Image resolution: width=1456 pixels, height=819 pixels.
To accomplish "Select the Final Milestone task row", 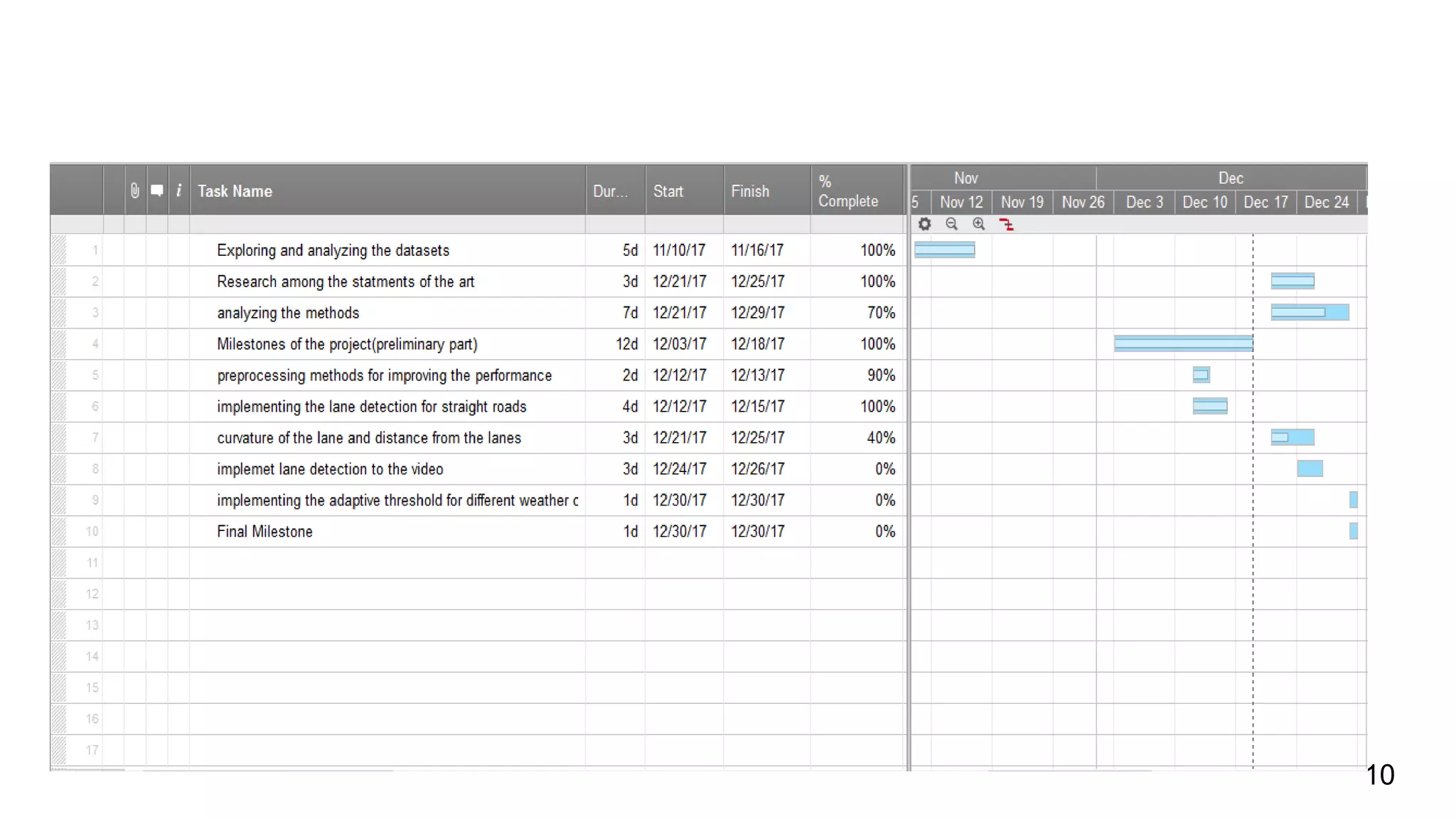I will (x=264, y=532).
